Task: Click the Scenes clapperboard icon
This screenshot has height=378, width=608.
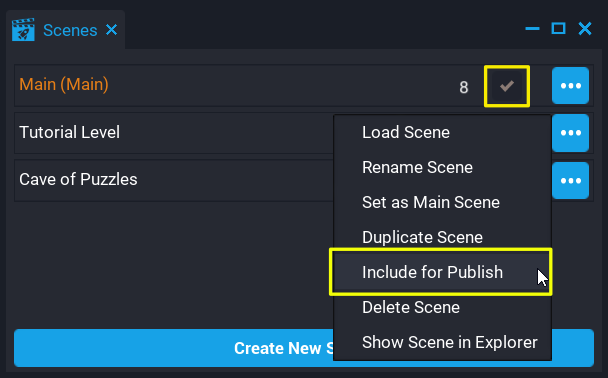Action: point(23,29)
